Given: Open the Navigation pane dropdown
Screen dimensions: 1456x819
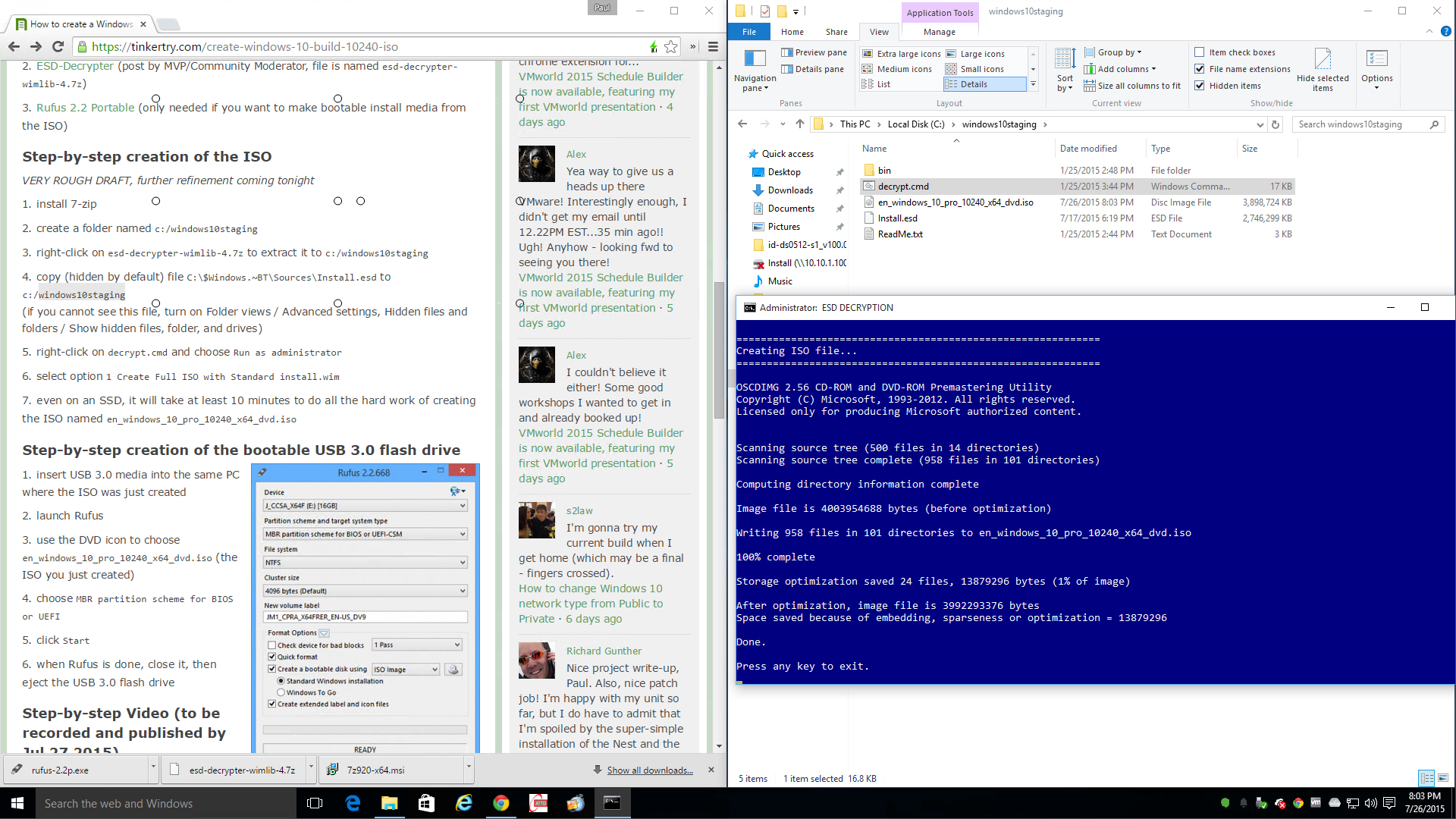Looking at the screenshot, I should click(755, 70).
